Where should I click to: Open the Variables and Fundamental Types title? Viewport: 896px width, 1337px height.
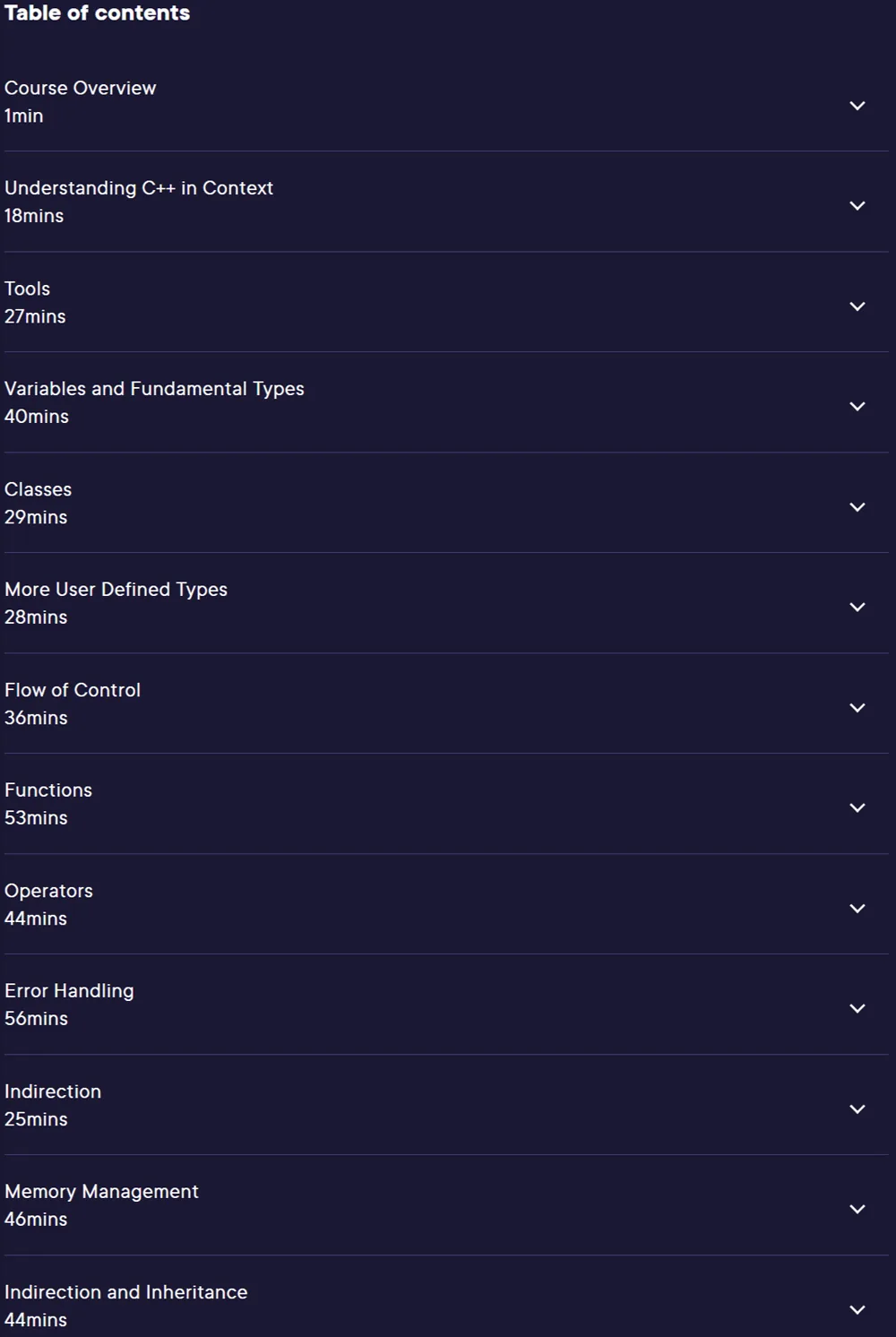pyautogui.click(x=154, y=389)
